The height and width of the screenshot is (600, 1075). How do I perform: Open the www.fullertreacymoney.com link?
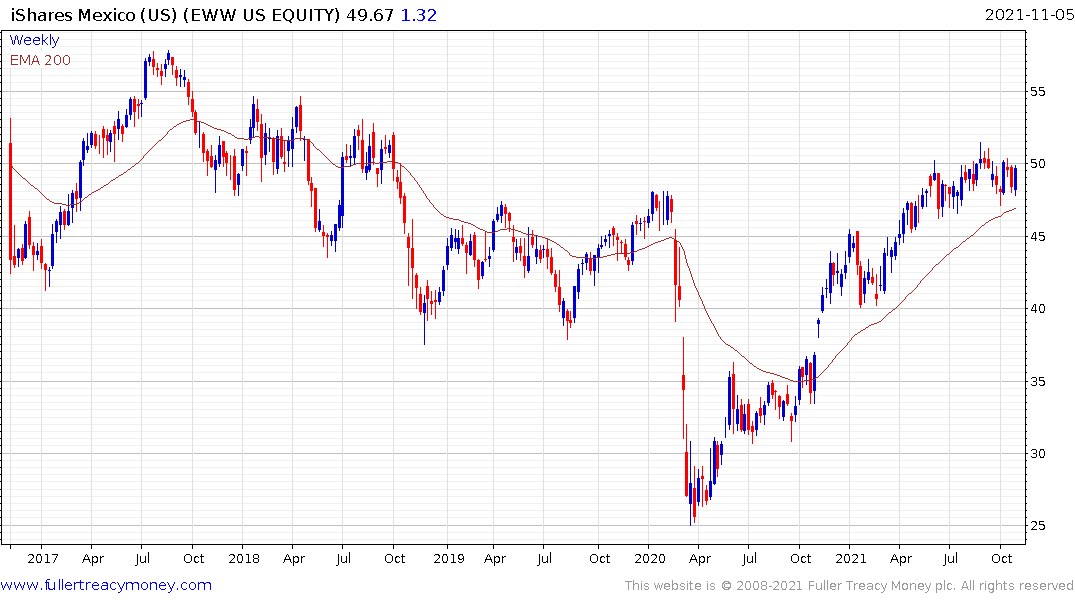(x=106, y=585)
